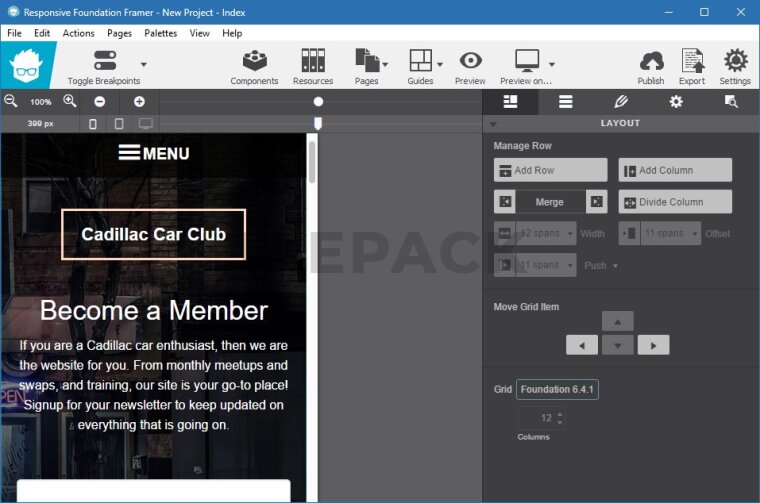Open the Palettes menu
760x503 pixels.
click(160, 33)
